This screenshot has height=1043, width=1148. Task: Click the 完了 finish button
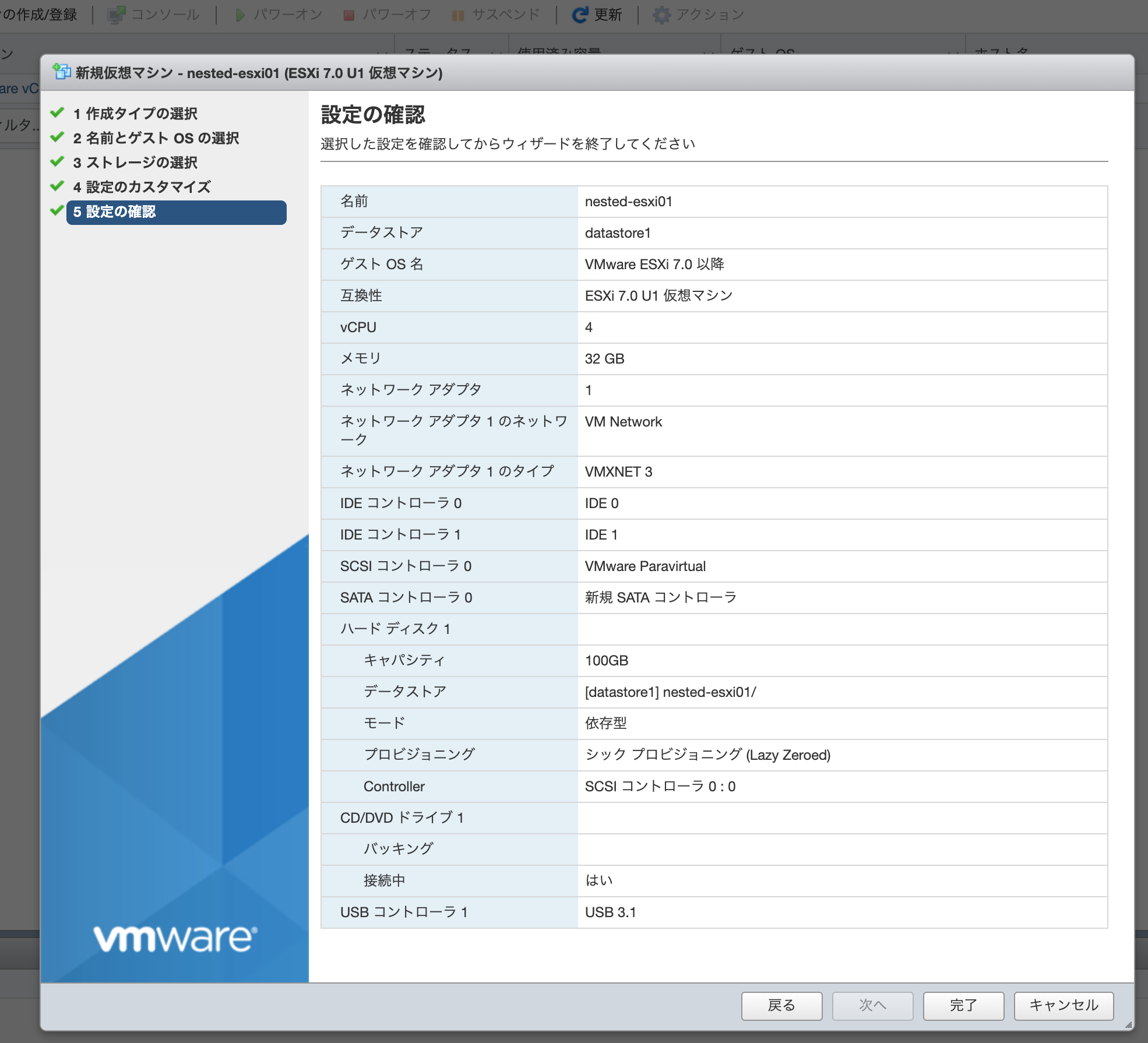pyautogui.click(x=963, y=1005)
